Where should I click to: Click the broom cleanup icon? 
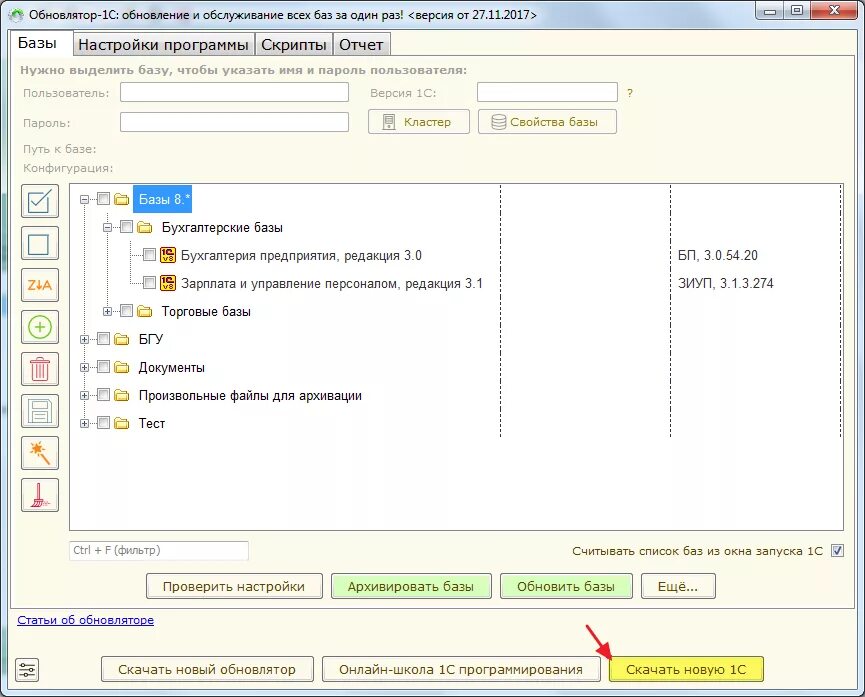40,495
